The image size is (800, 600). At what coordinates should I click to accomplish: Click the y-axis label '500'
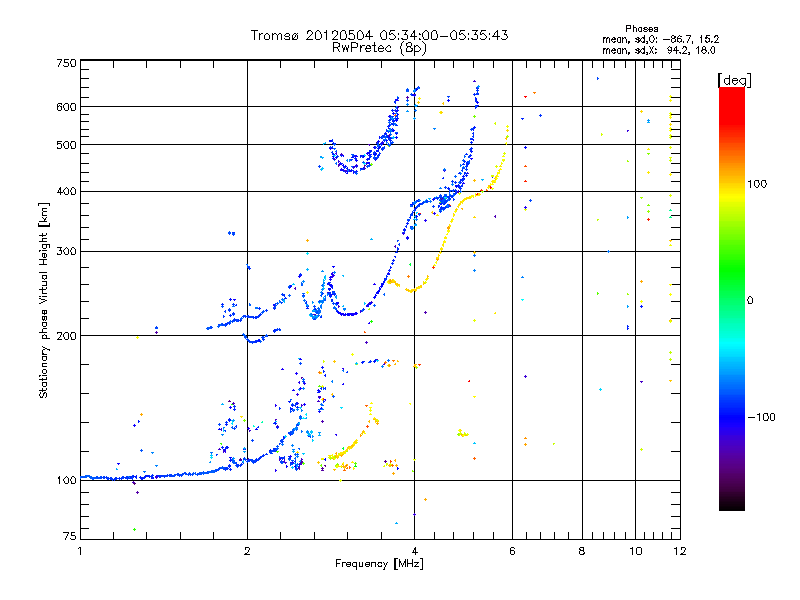66,145
